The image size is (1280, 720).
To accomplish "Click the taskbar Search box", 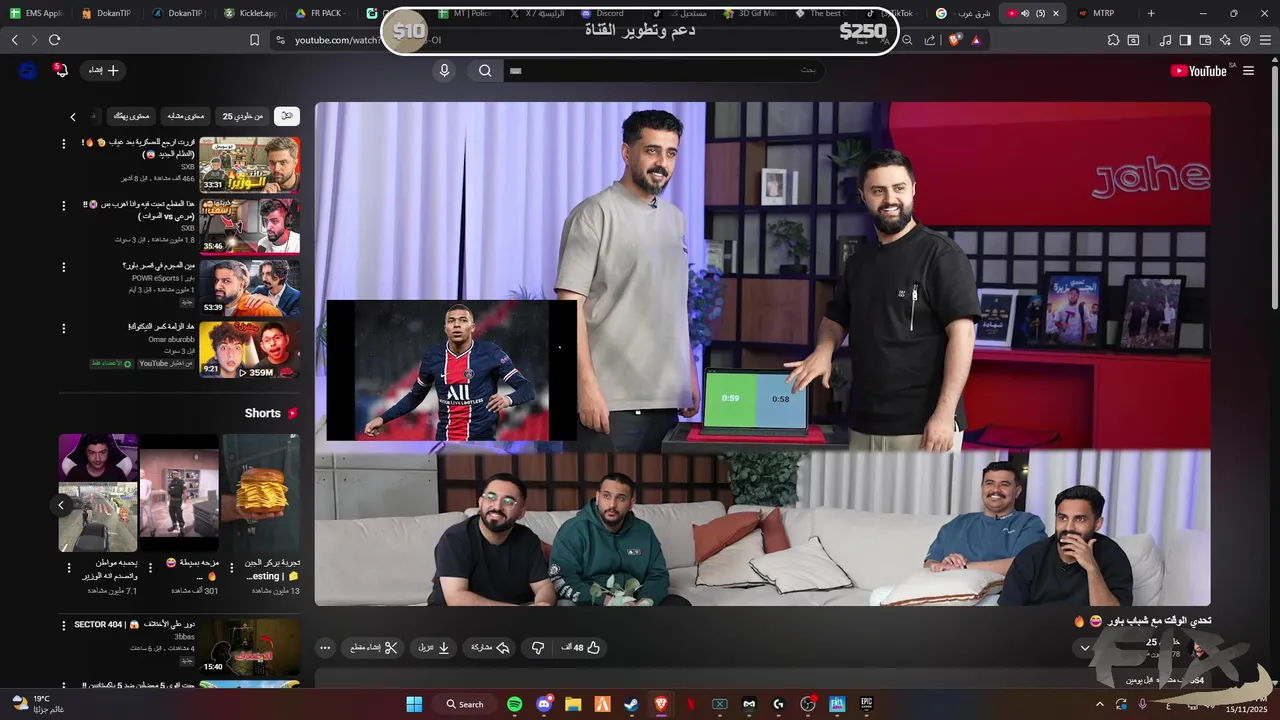I will pos(465,704).
